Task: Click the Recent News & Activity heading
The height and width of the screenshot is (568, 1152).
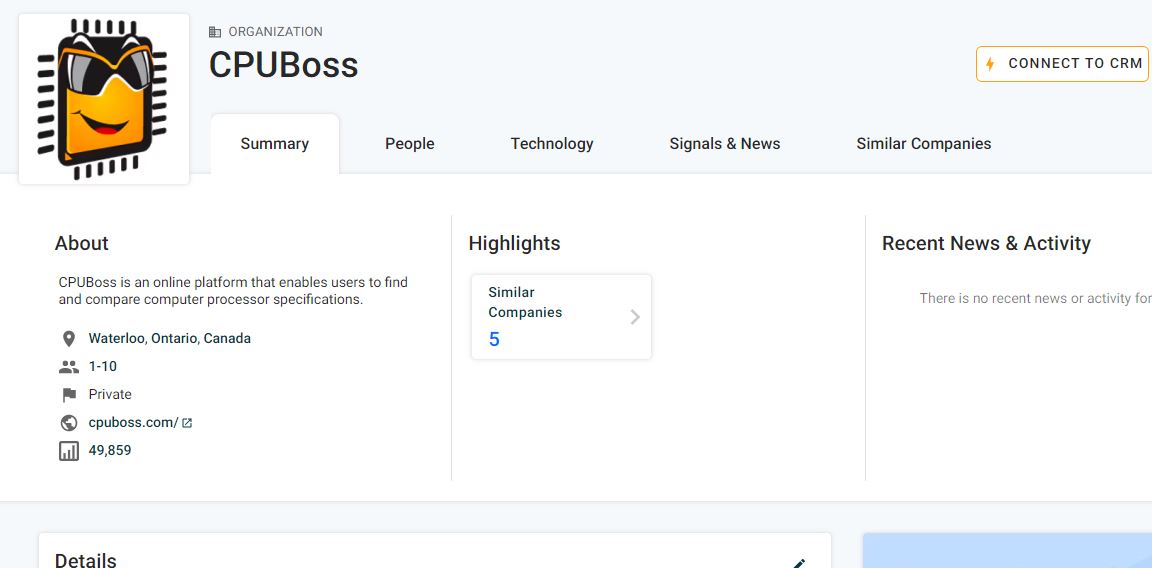Action: tap(986, 243)
